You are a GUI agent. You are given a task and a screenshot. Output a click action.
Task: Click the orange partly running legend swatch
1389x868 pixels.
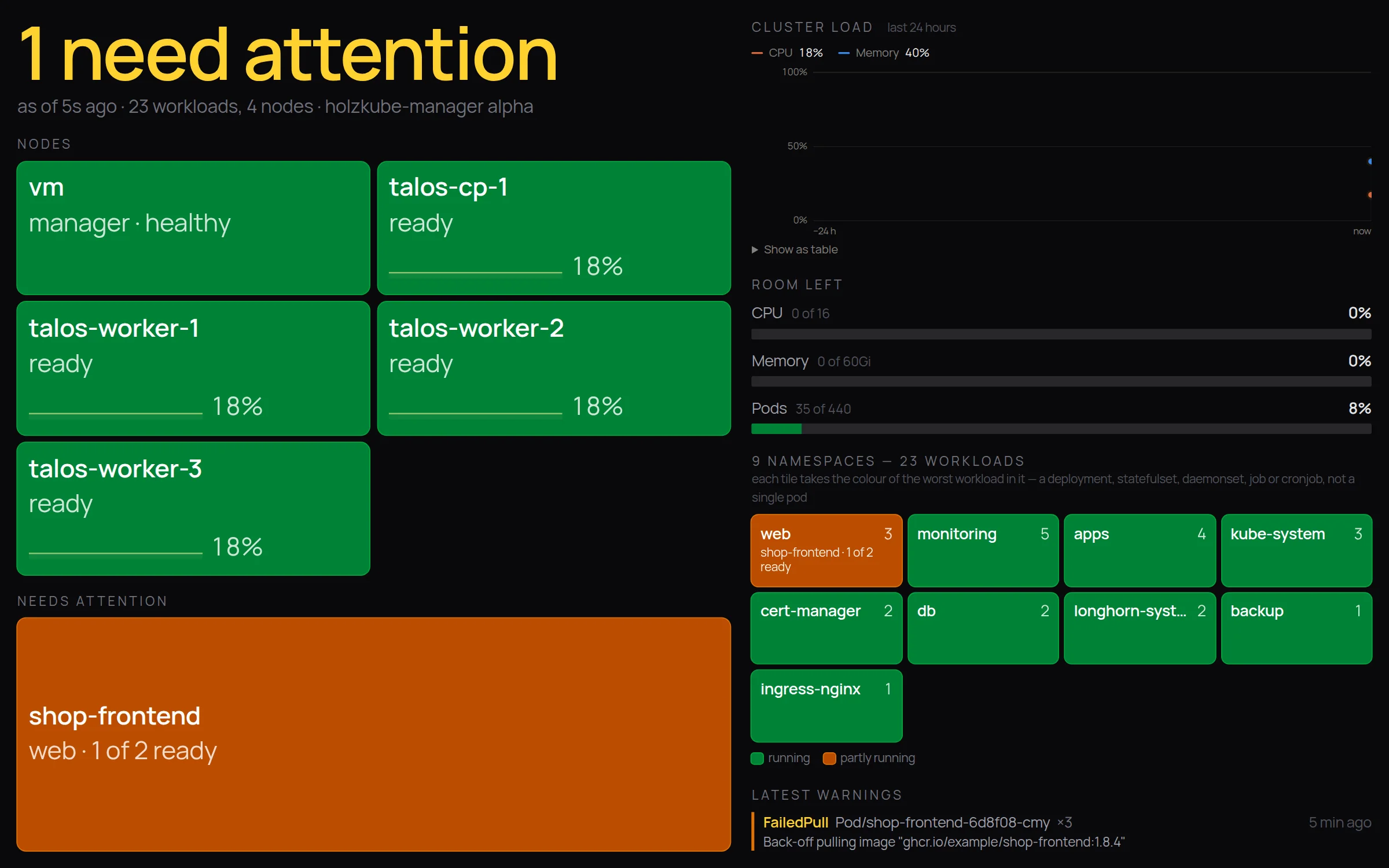[x=829, y=758]
